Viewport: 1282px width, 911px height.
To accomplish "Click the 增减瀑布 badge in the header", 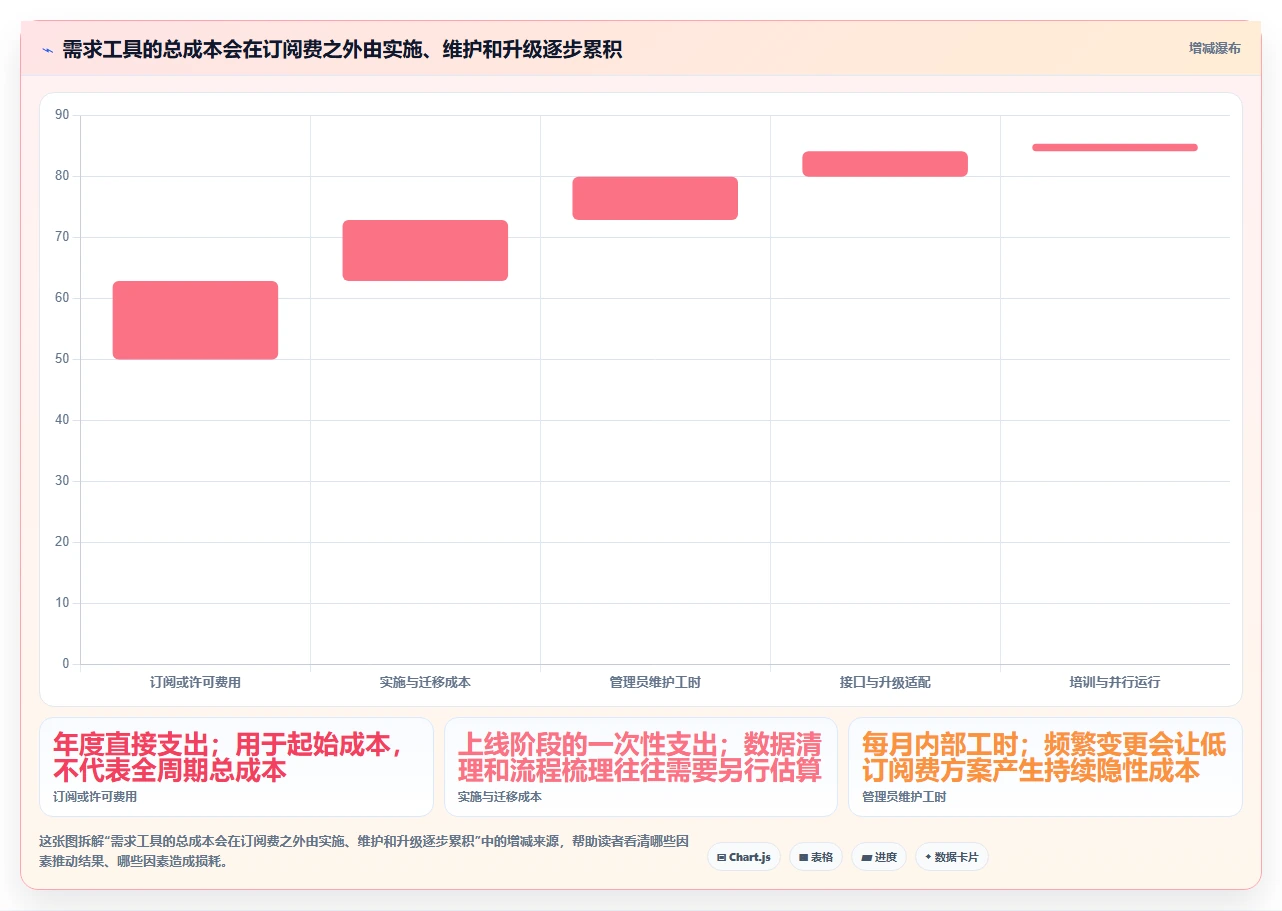I will pos(1215,48).
